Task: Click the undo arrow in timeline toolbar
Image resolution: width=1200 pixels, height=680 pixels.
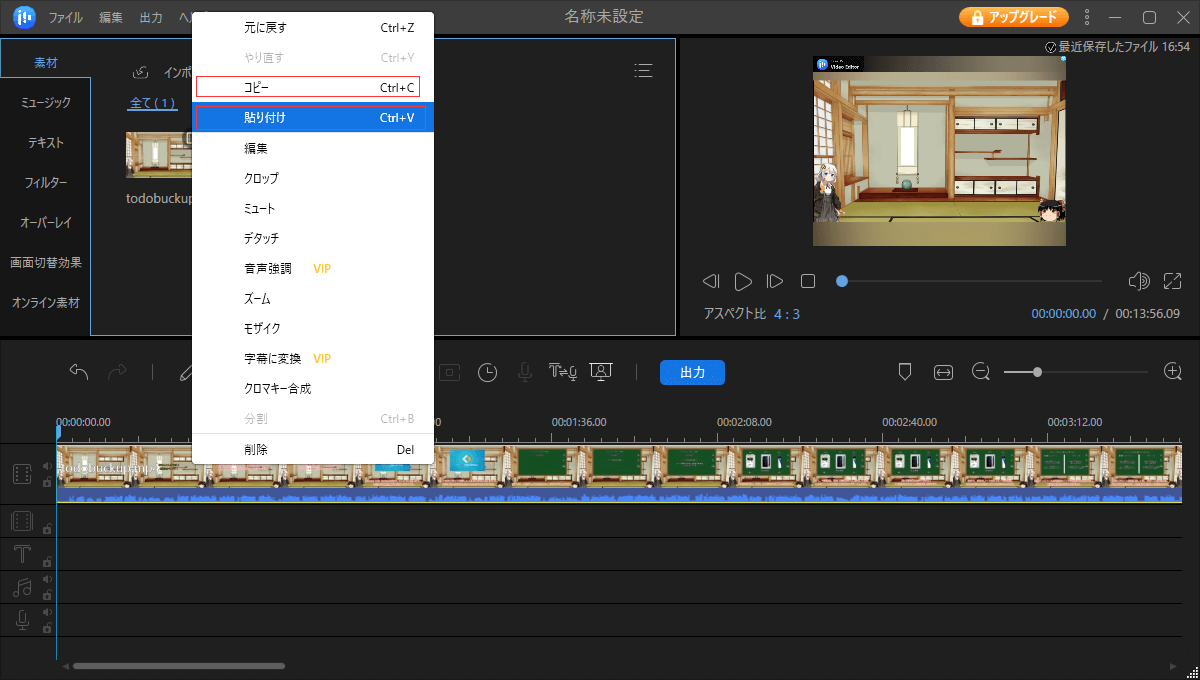Action: [79, 372]
